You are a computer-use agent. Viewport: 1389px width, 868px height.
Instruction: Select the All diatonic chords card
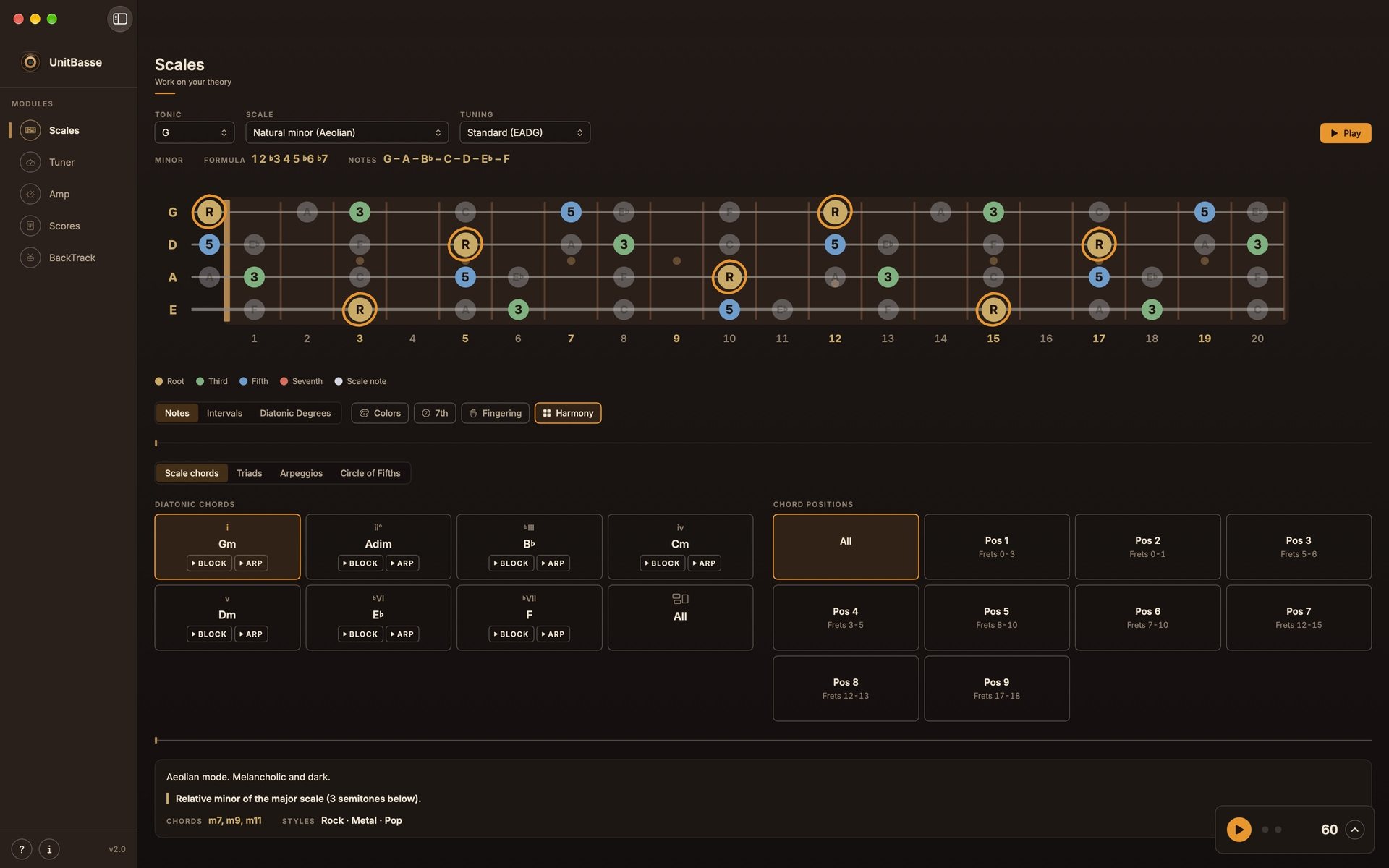pyautogui.click(x=680, y=618)
